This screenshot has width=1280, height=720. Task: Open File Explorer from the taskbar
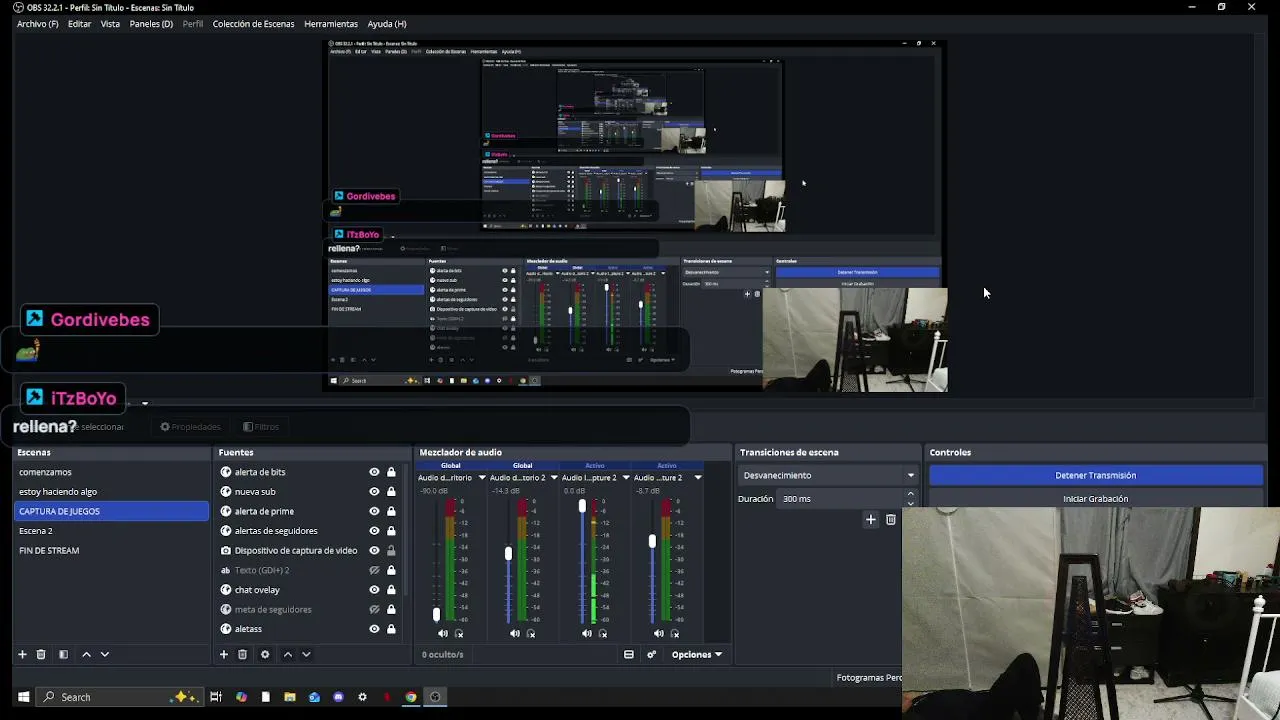pos(290,697)
